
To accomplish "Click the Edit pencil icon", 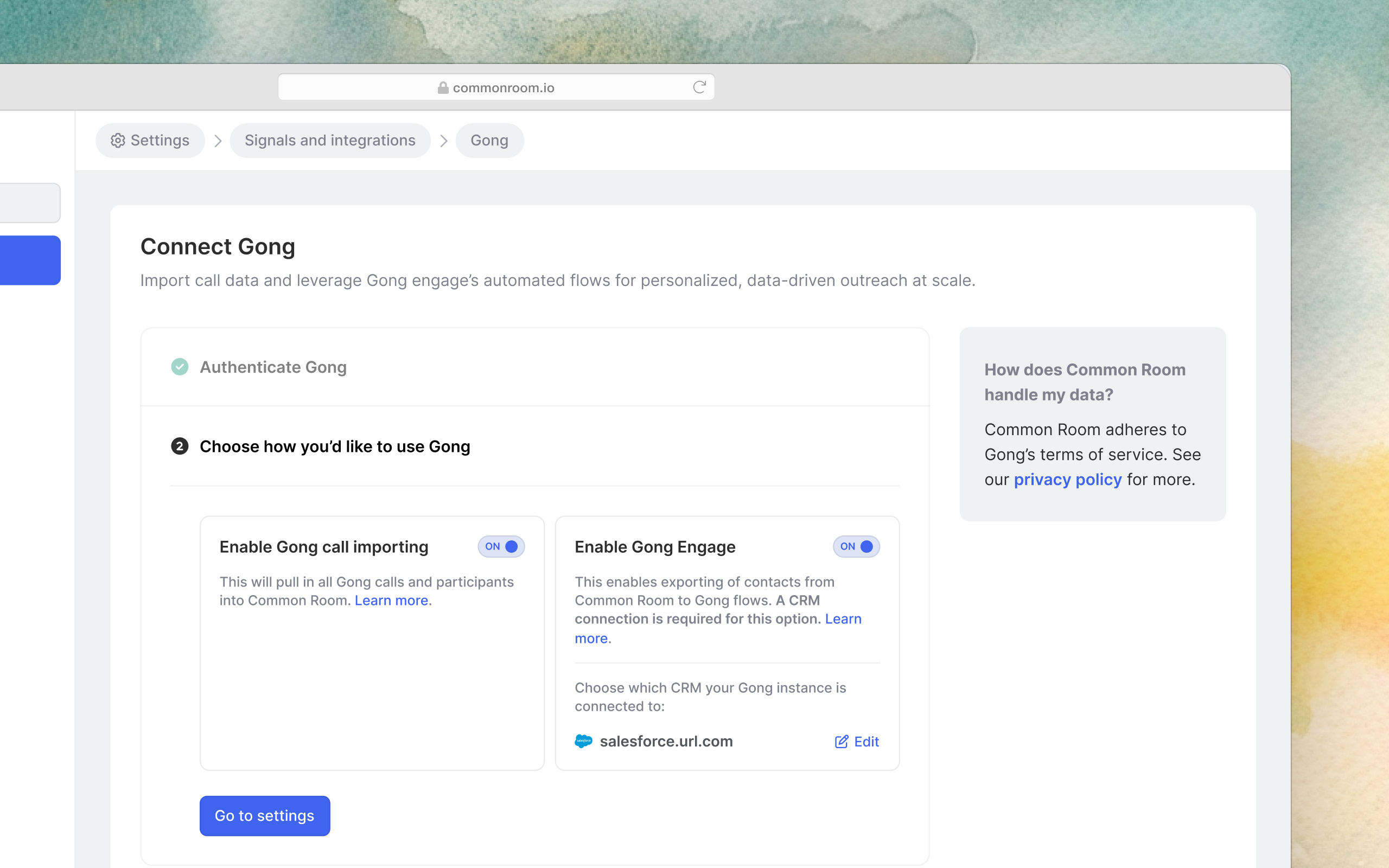I will (x=841, y=742).
